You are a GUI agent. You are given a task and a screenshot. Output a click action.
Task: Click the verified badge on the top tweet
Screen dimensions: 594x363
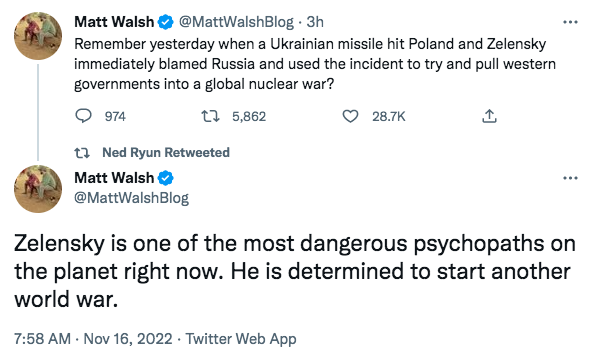click(x=166, y=22)
